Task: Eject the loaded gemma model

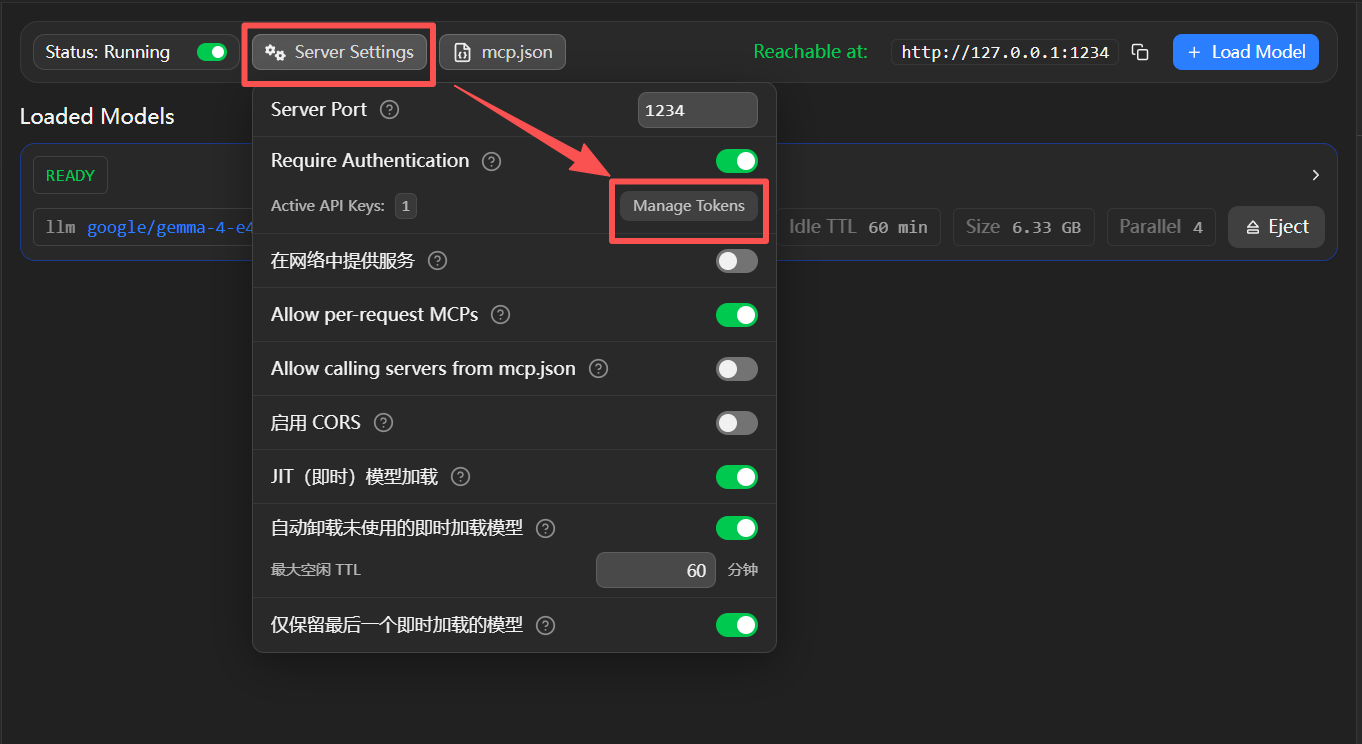Action: 1276,227
